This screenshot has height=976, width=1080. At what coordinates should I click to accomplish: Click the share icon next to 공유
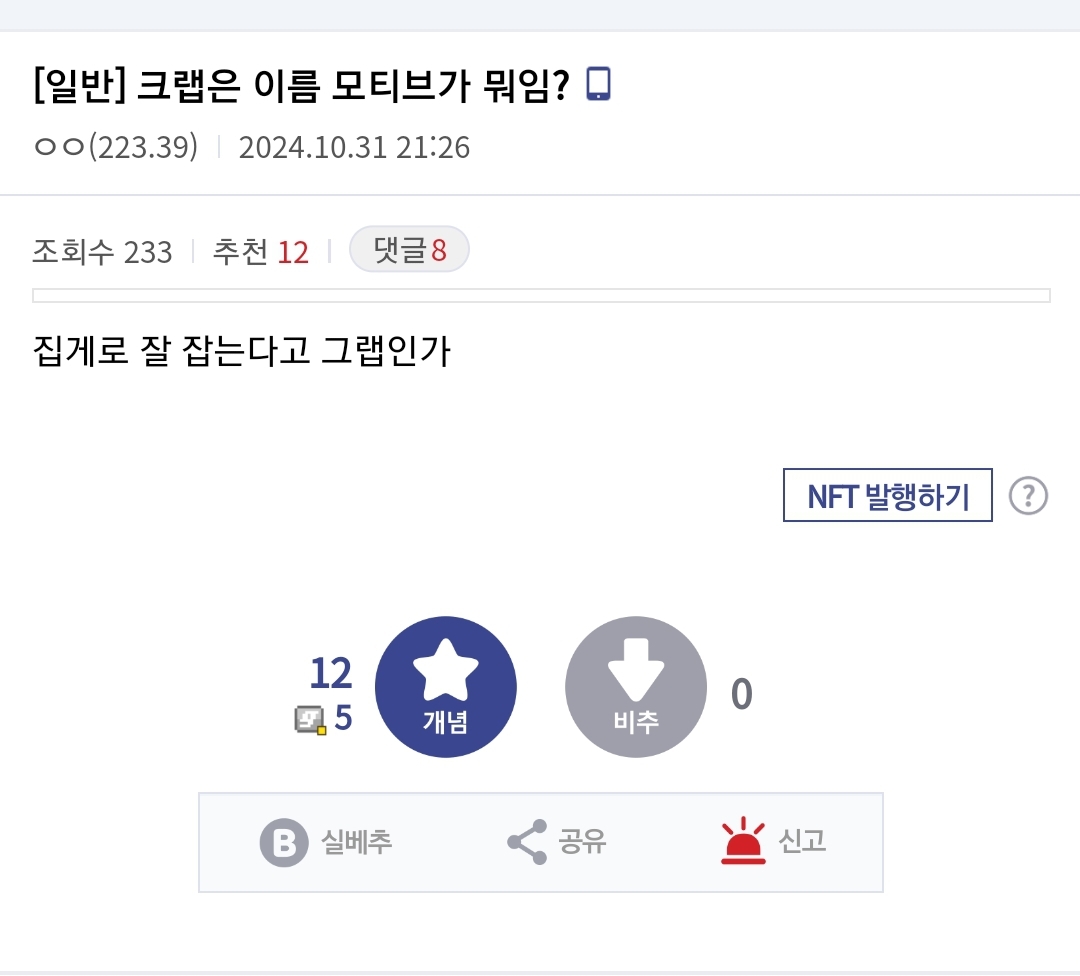coord(528,842)
